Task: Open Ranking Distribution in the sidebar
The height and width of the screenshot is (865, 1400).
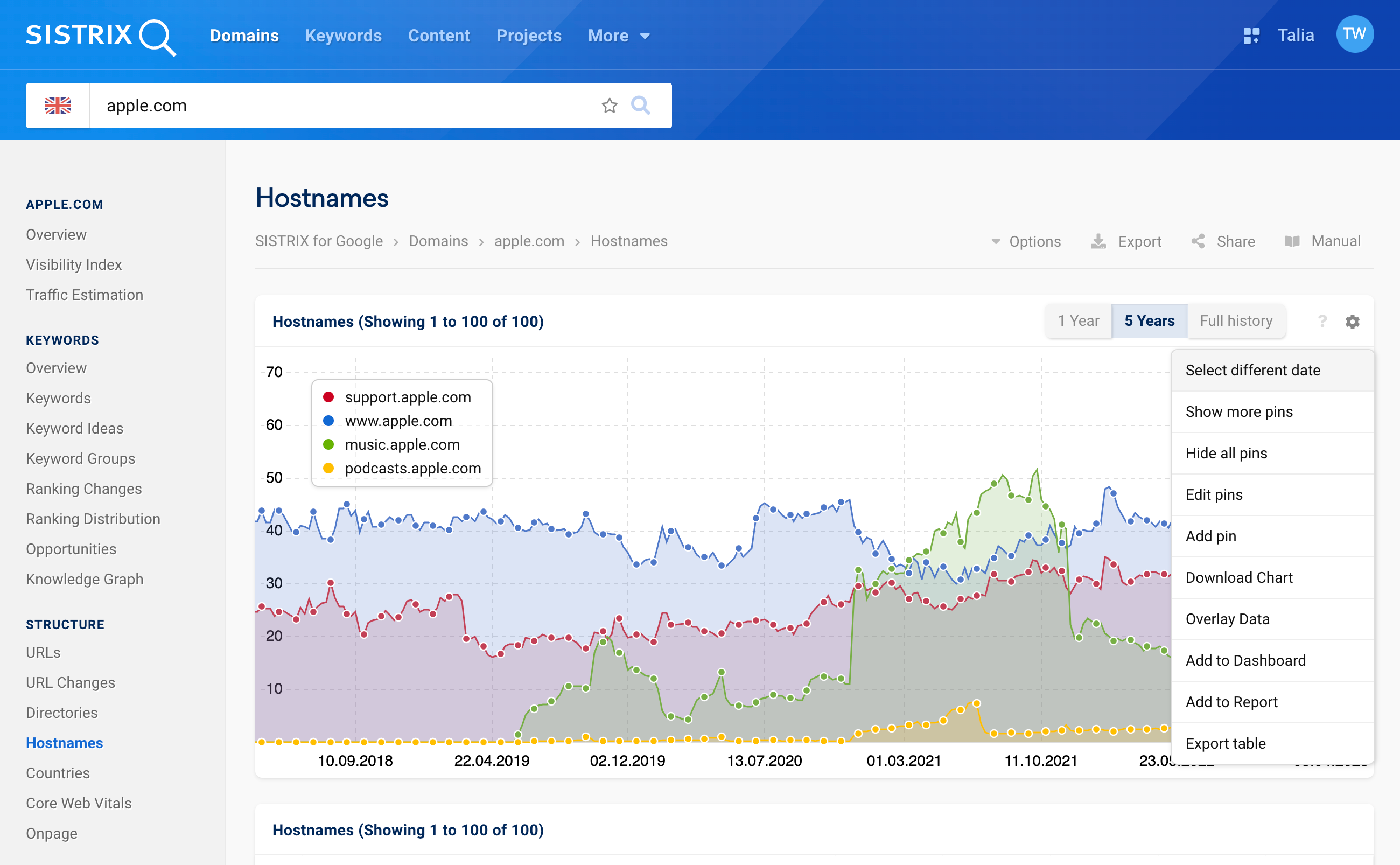Action: [93, 519]
